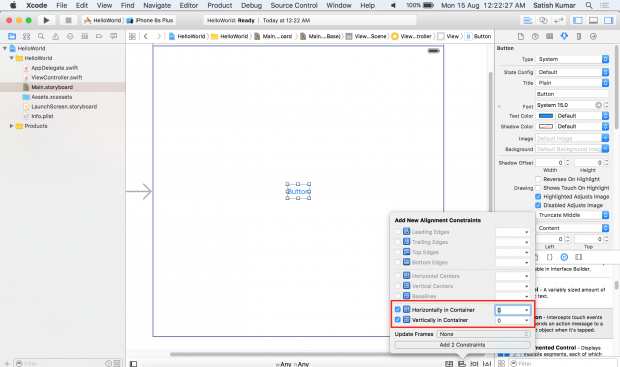Uncheck Vertically in Container
The height and width of the screenshot is (367, 620).
(x=397, y=320)
